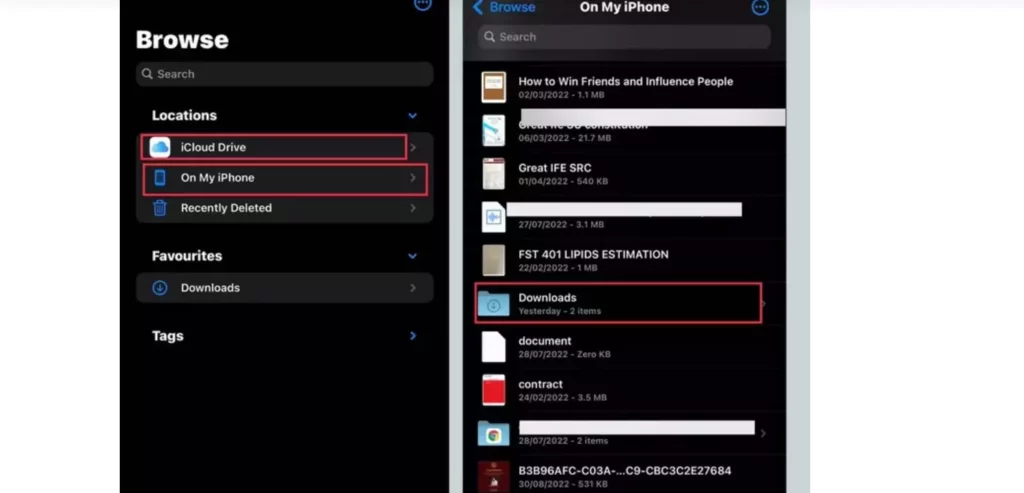Screen dimensions: 1024x493
Task: Tap the chevron beside On My iPhone row
Action: click(x=413, y=178)
